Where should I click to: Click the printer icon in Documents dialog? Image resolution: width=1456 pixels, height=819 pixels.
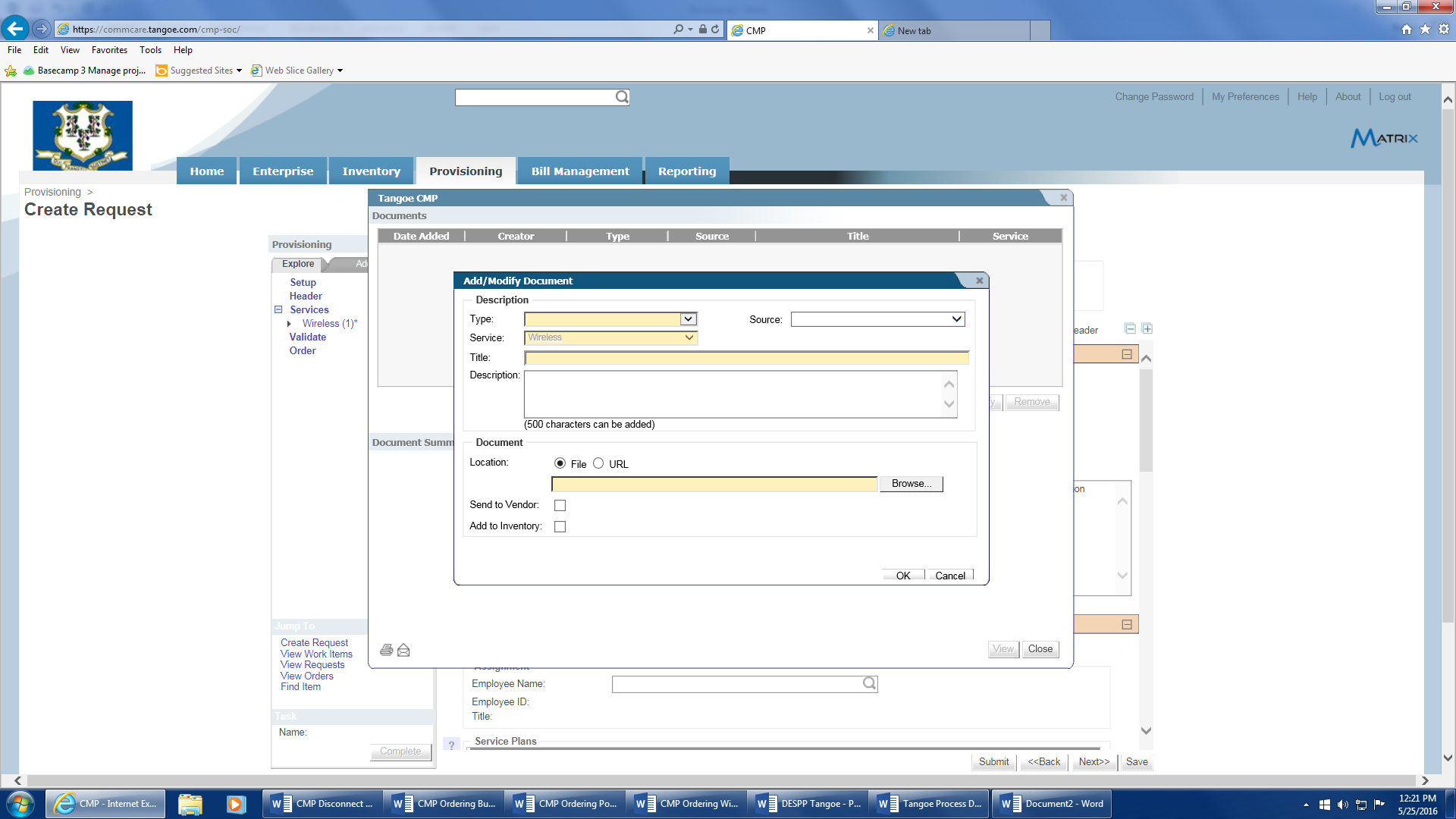pyautogui.click(x=386, y=650)
